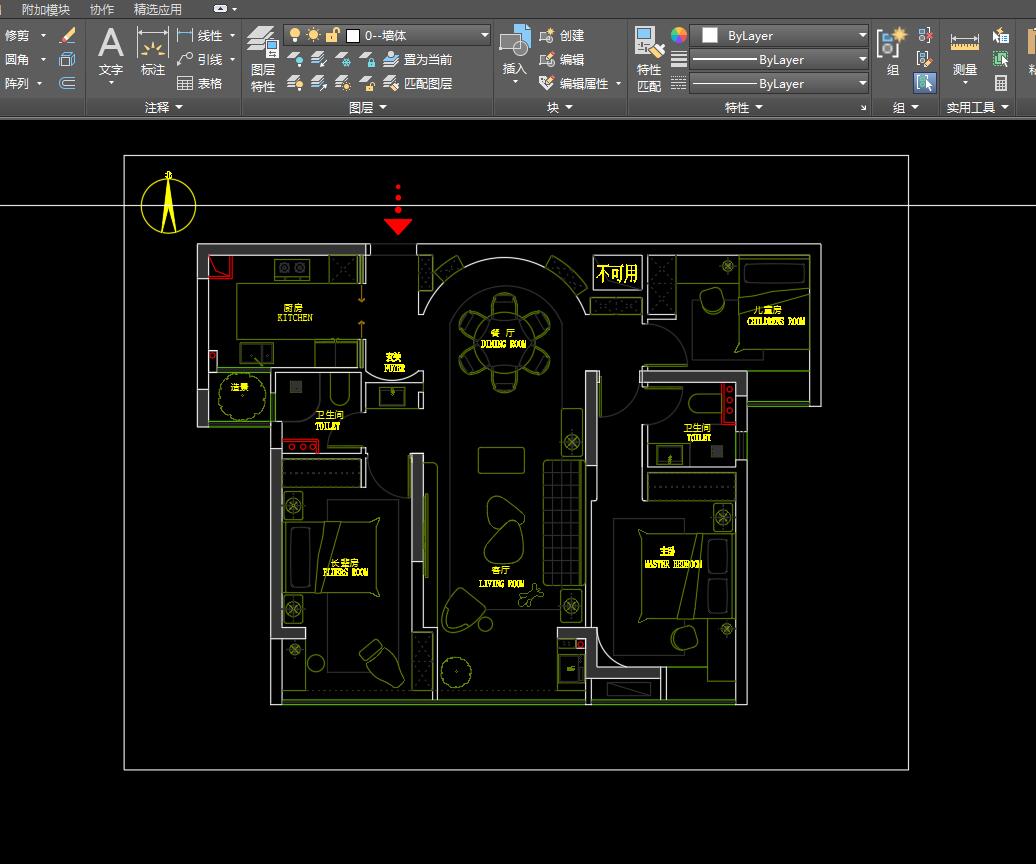The width and height of the screenshot is (1036, 864).
Task: Open the 特性 Properties panel dialog launcher
Action: point(863,108)
